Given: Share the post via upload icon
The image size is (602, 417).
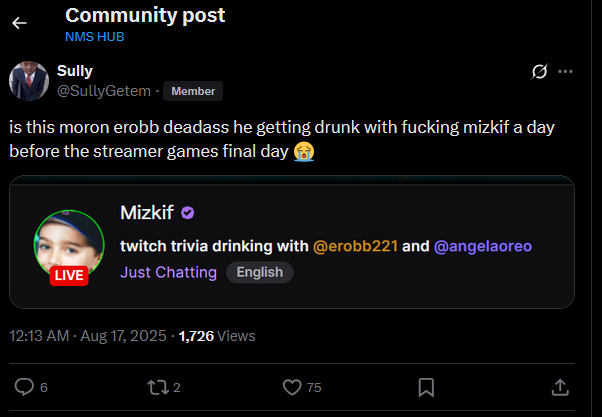Looking at the screenshot, I should coord(560,387).
